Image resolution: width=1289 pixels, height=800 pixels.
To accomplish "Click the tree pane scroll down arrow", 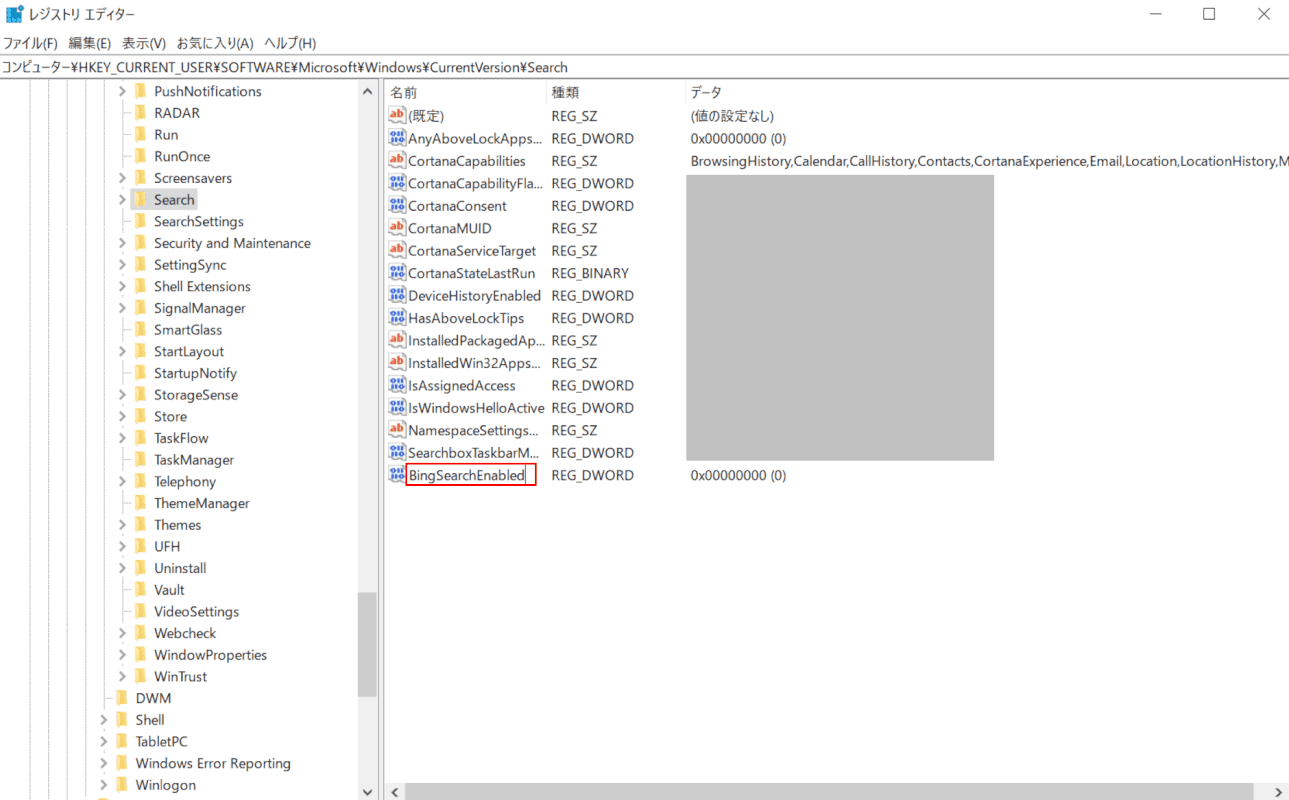I will (367, 791).
